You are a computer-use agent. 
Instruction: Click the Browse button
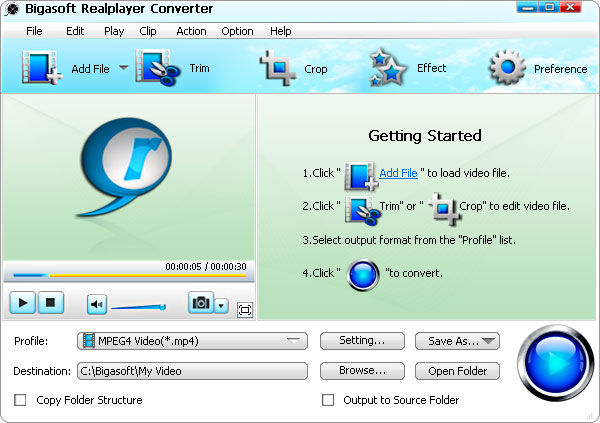(361, 371)
